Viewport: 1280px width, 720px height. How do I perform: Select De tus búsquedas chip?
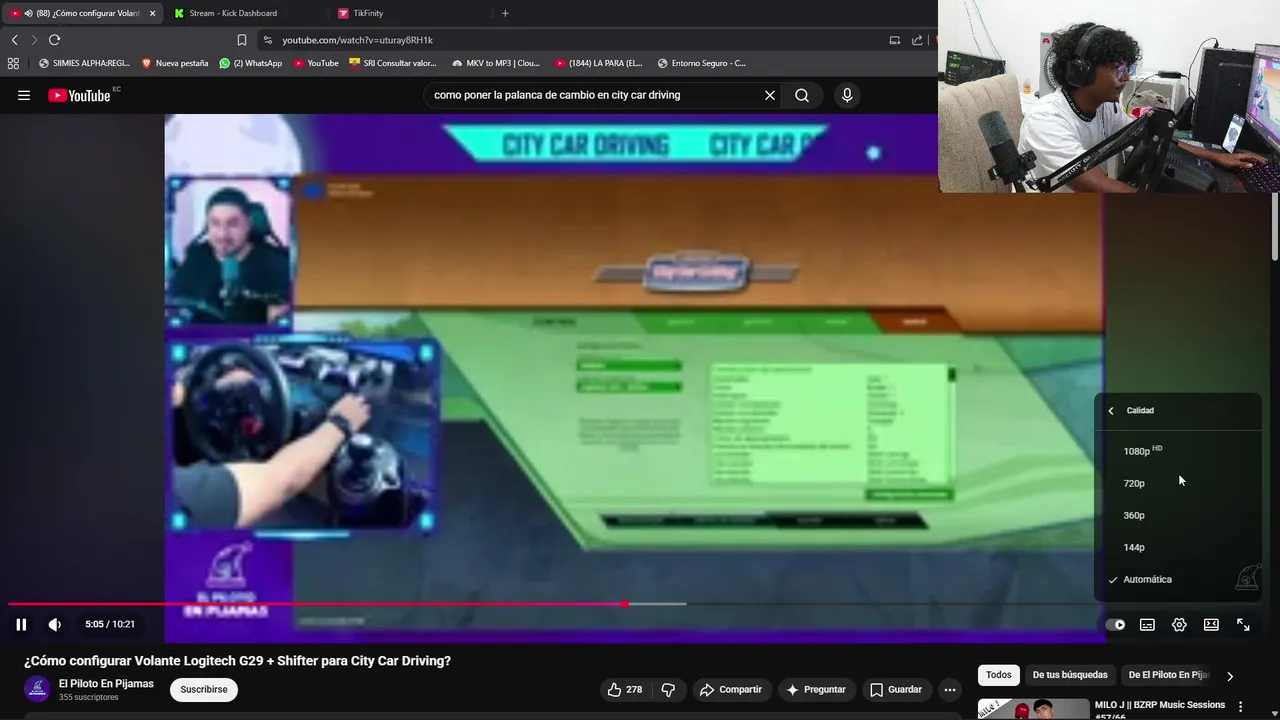point(1070,675)
